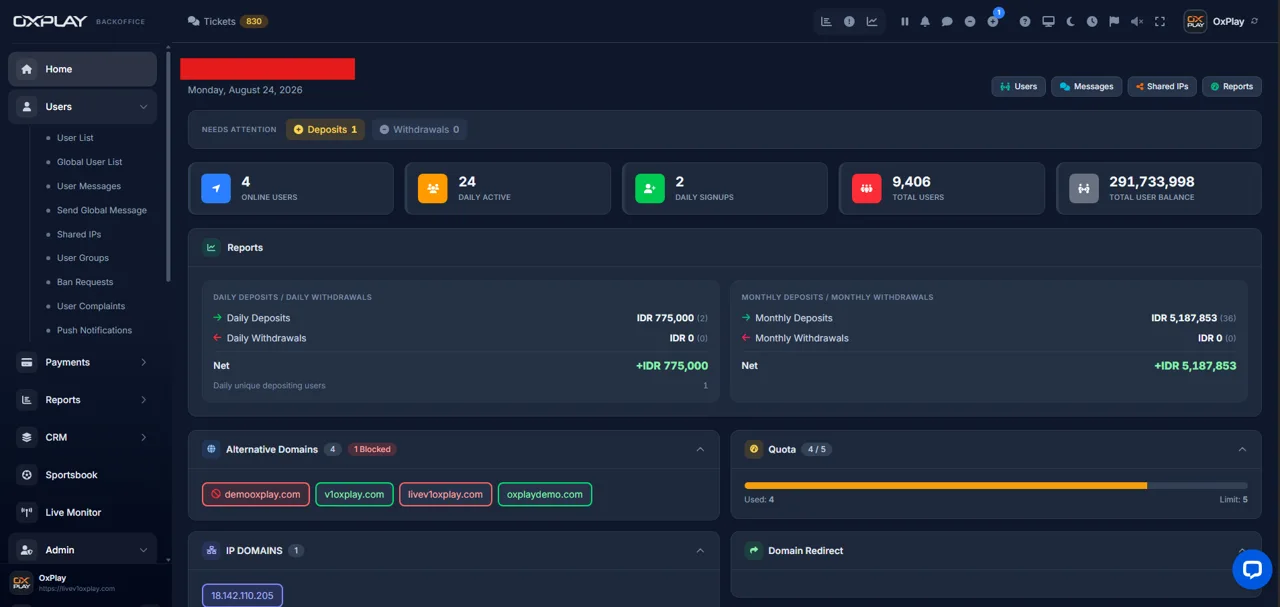Go to Home in sidebar
Screen dimensions: 1280x607
coord(82,69)
